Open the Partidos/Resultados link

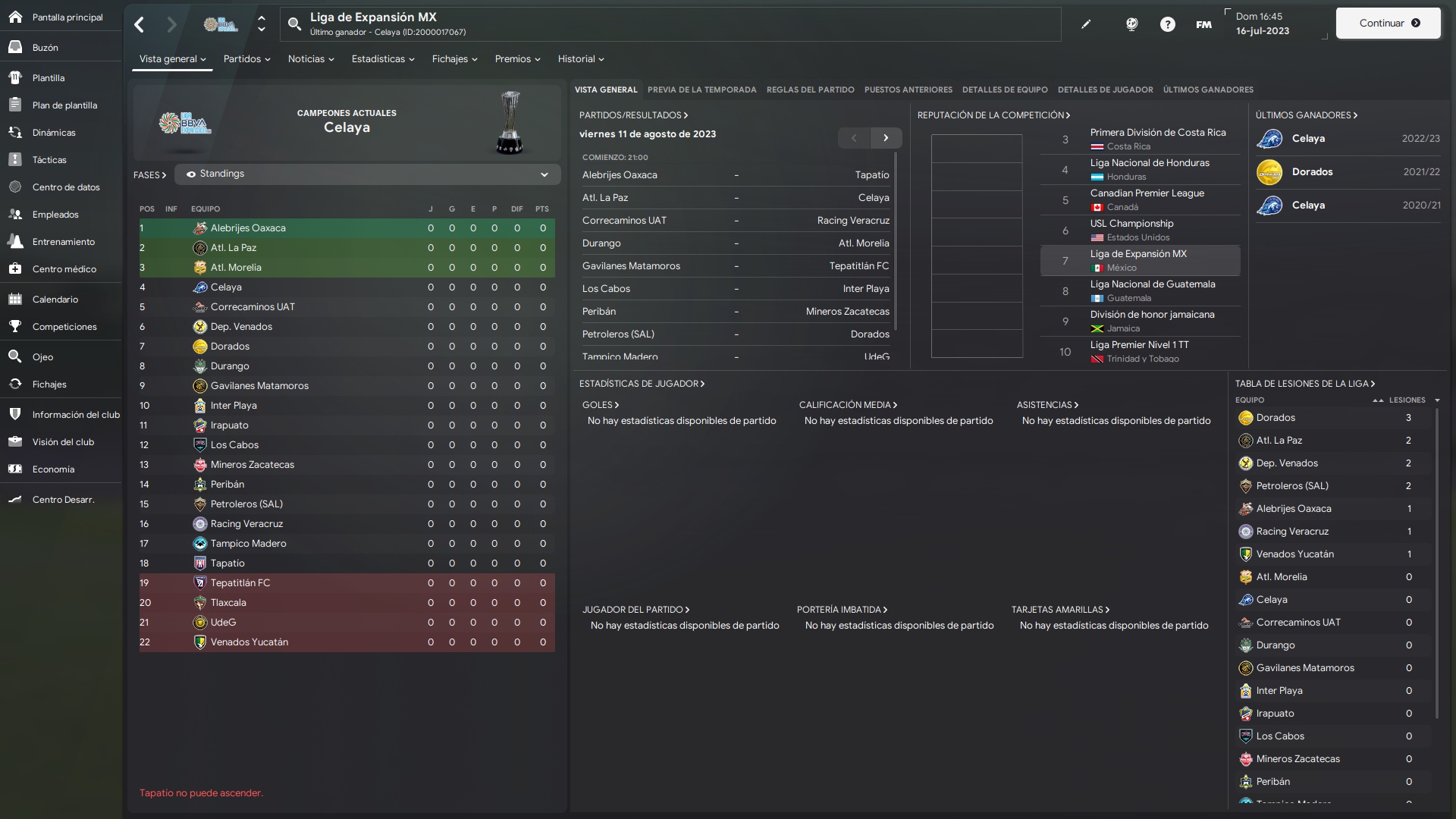pyautogui.click(x=633, y=115)
